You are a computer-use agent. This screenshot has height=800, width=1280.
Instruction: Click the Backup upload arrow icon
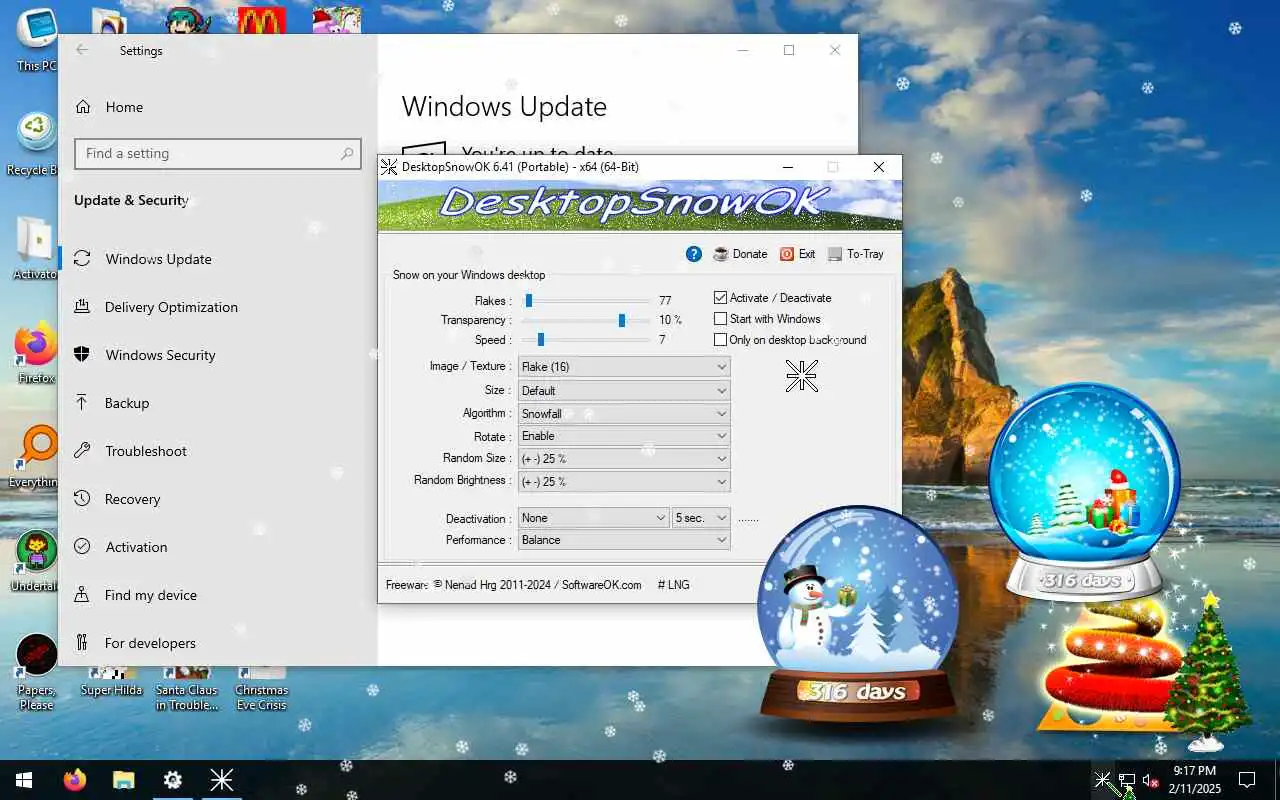tap(83, 403)
